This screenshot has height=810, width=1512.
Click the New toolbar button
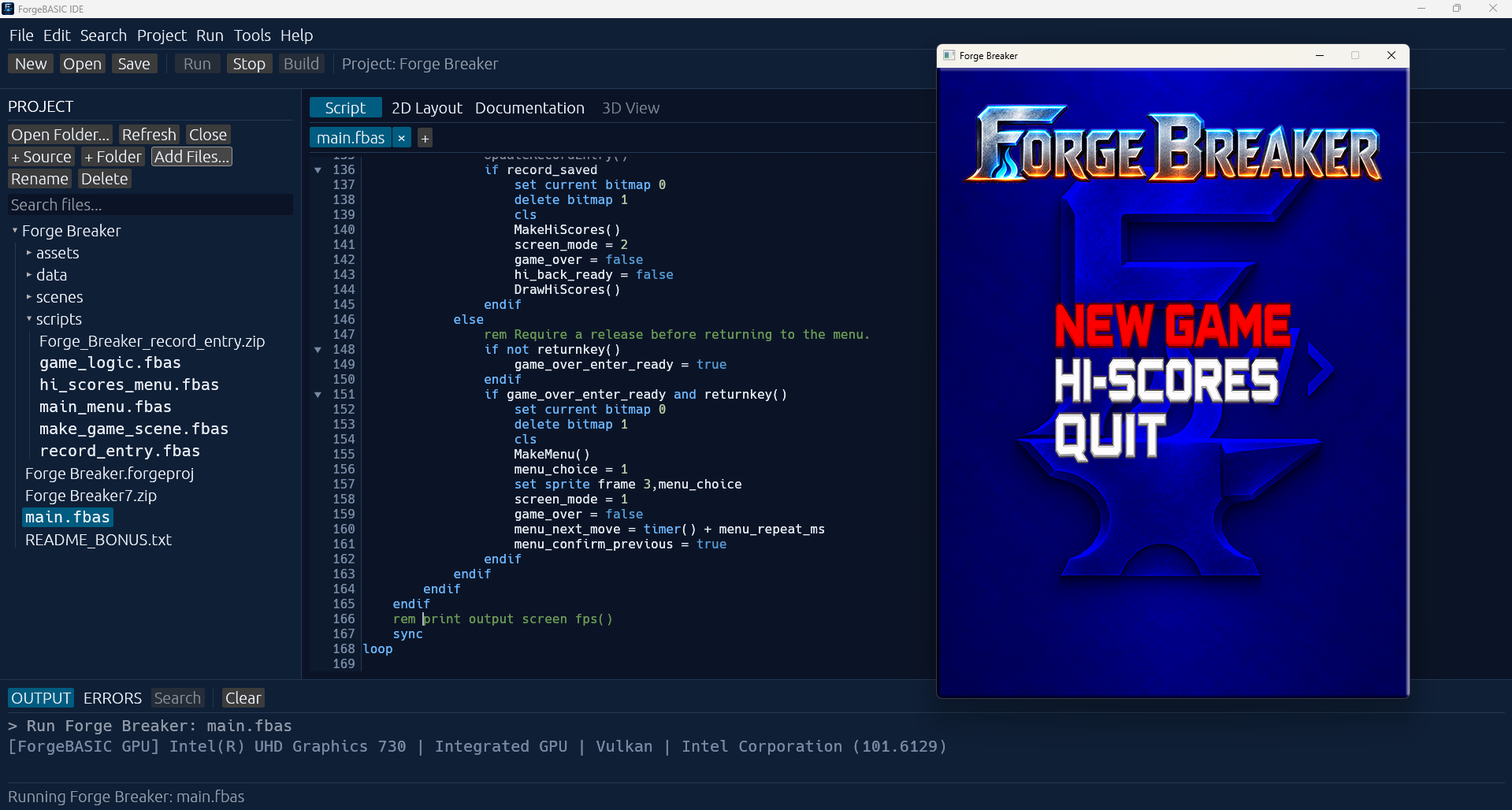click(31, 64)
